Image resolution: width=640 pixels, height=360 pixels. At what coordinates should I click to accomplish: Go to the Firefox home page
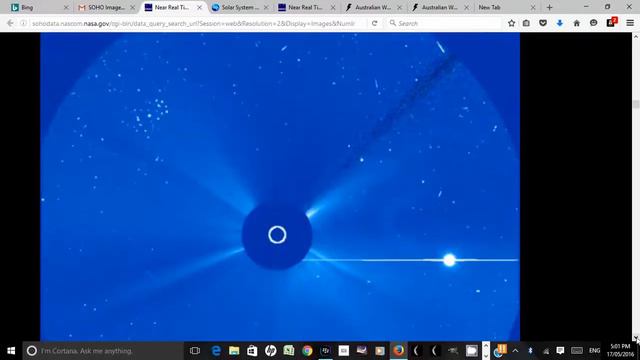tap(576, 23)
